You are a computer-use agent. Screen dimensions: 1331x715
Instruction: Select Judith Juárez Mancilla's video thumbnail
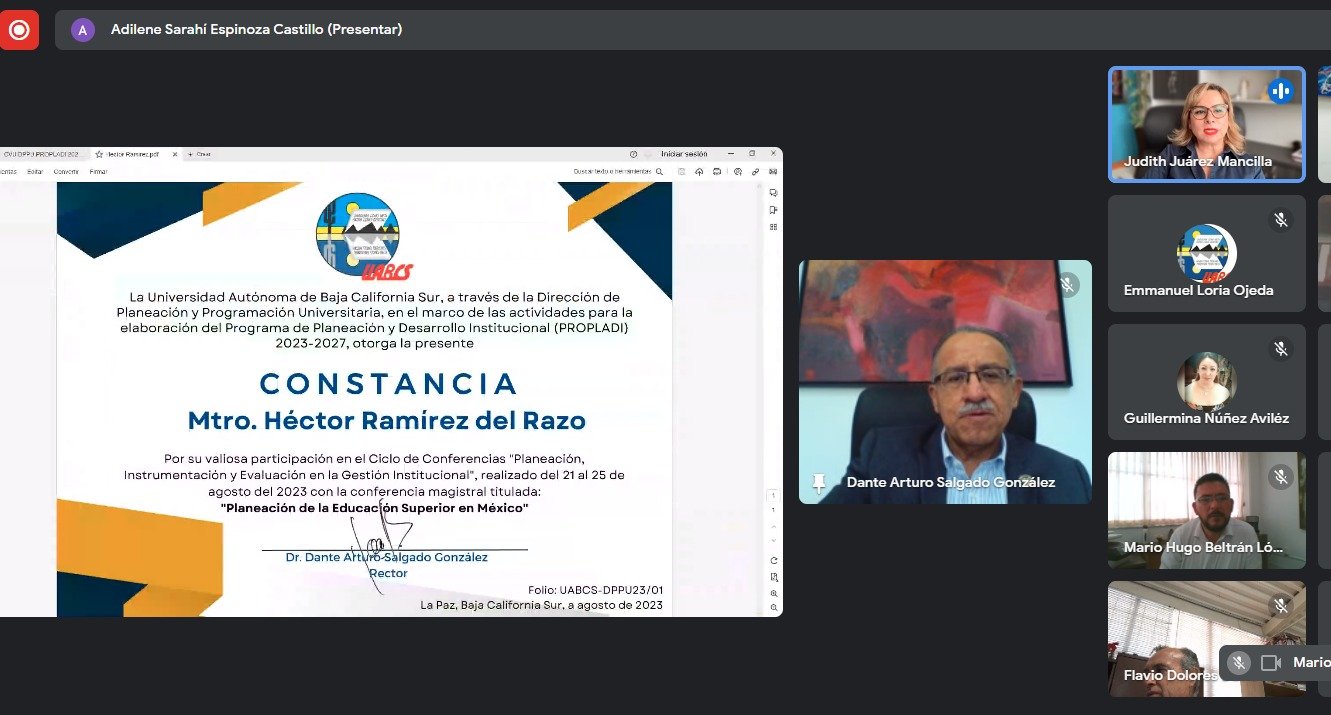[1206, 124]
